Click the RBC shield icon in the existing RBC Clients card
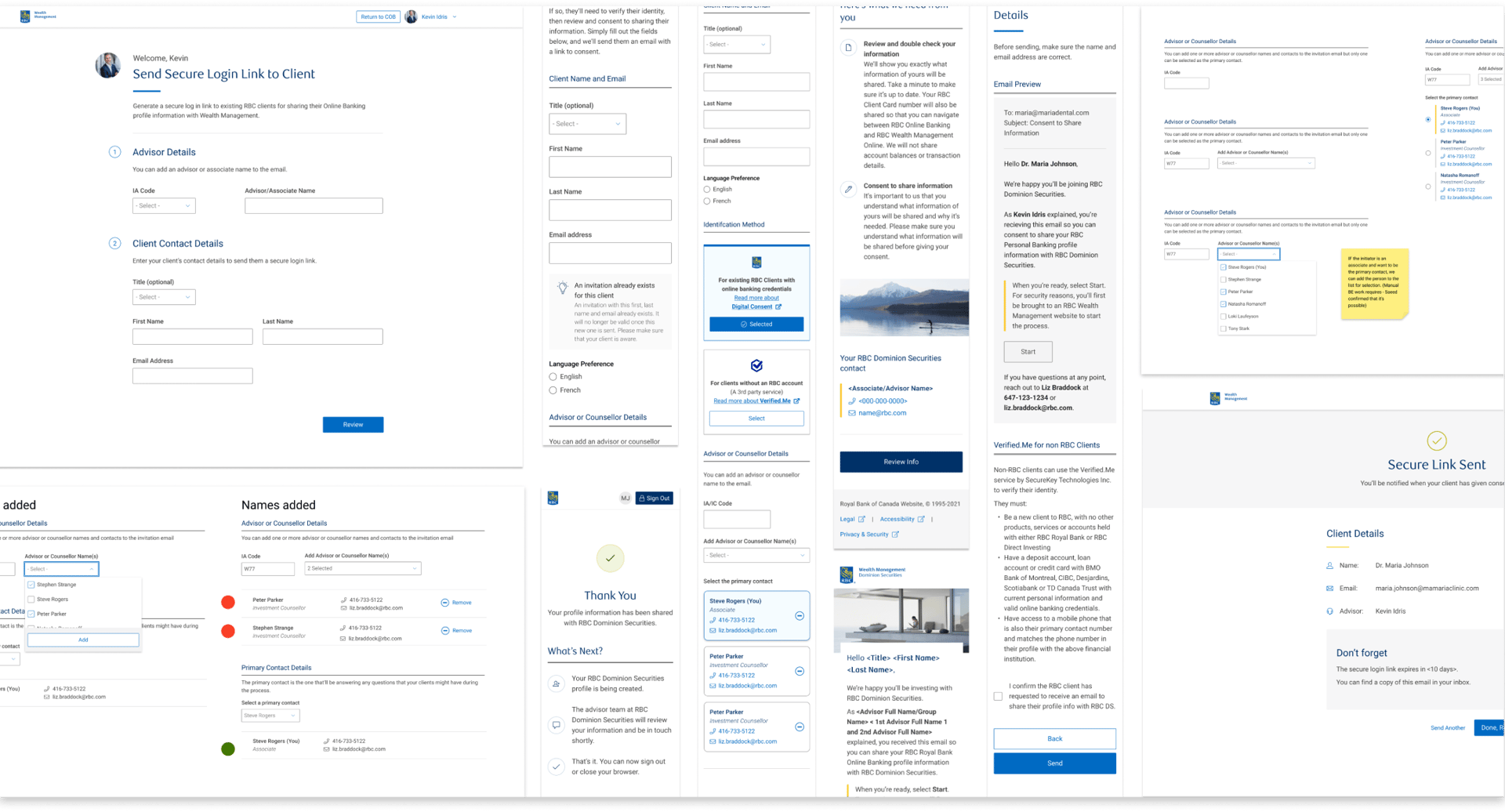Viewport: 1505px width, 812px height. click(756, 263)
